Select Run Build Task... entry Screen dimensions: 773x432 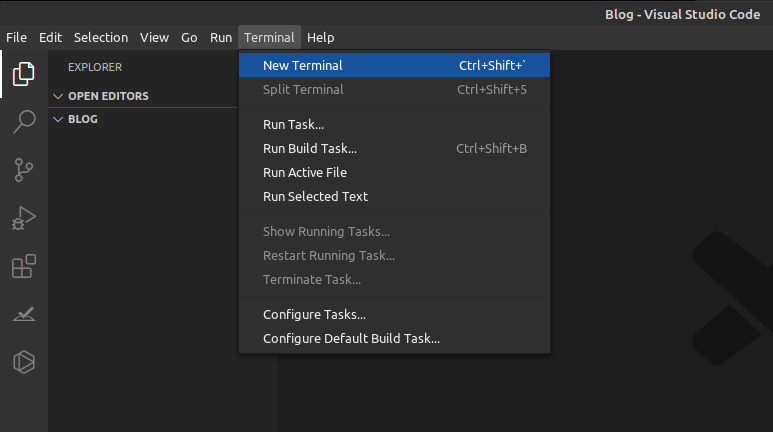394,148
